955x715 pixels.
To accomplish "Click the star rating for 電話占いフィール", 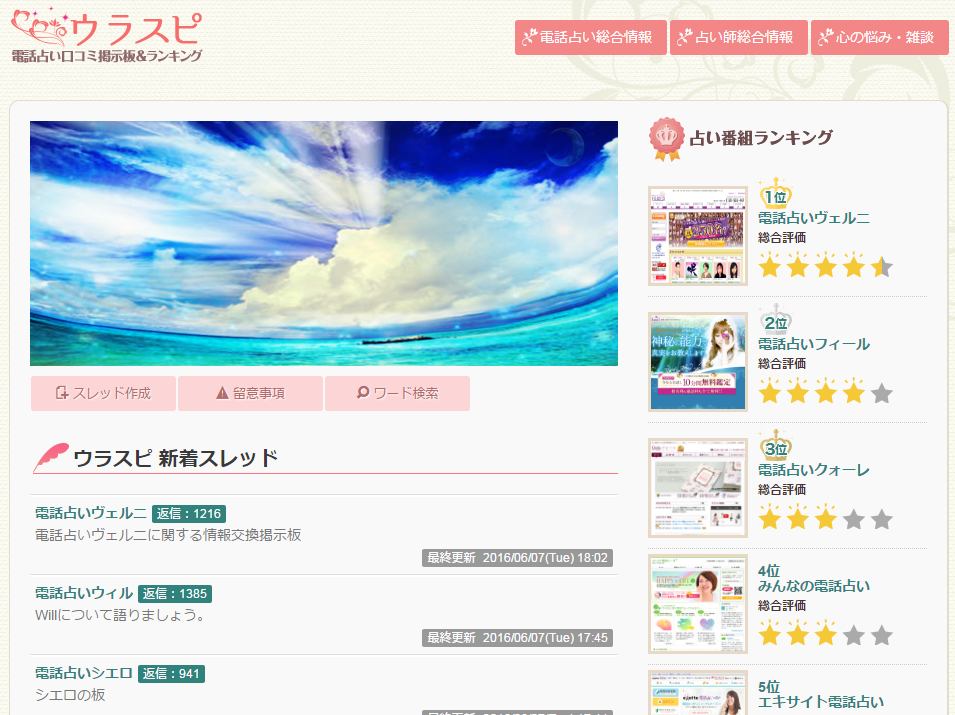I will 825,392.
